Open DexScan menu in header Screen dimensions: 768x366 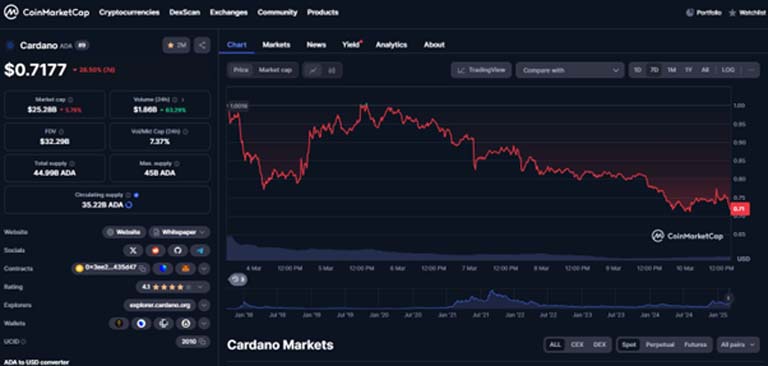coord(185,13)
